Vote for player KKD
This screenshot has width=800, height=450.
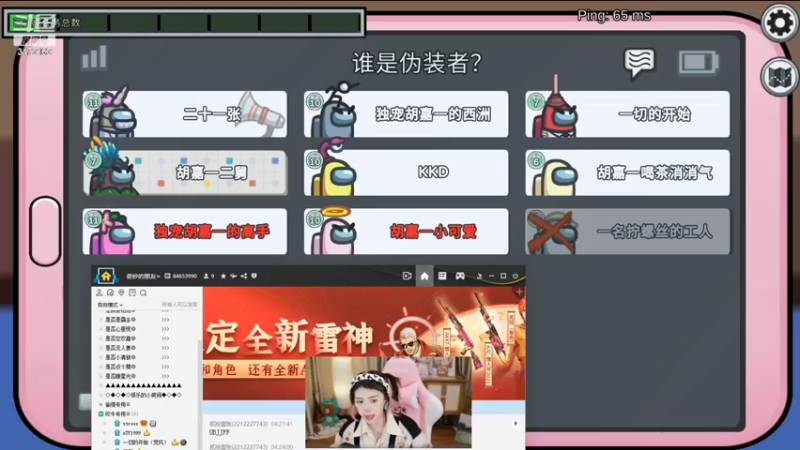406,172
